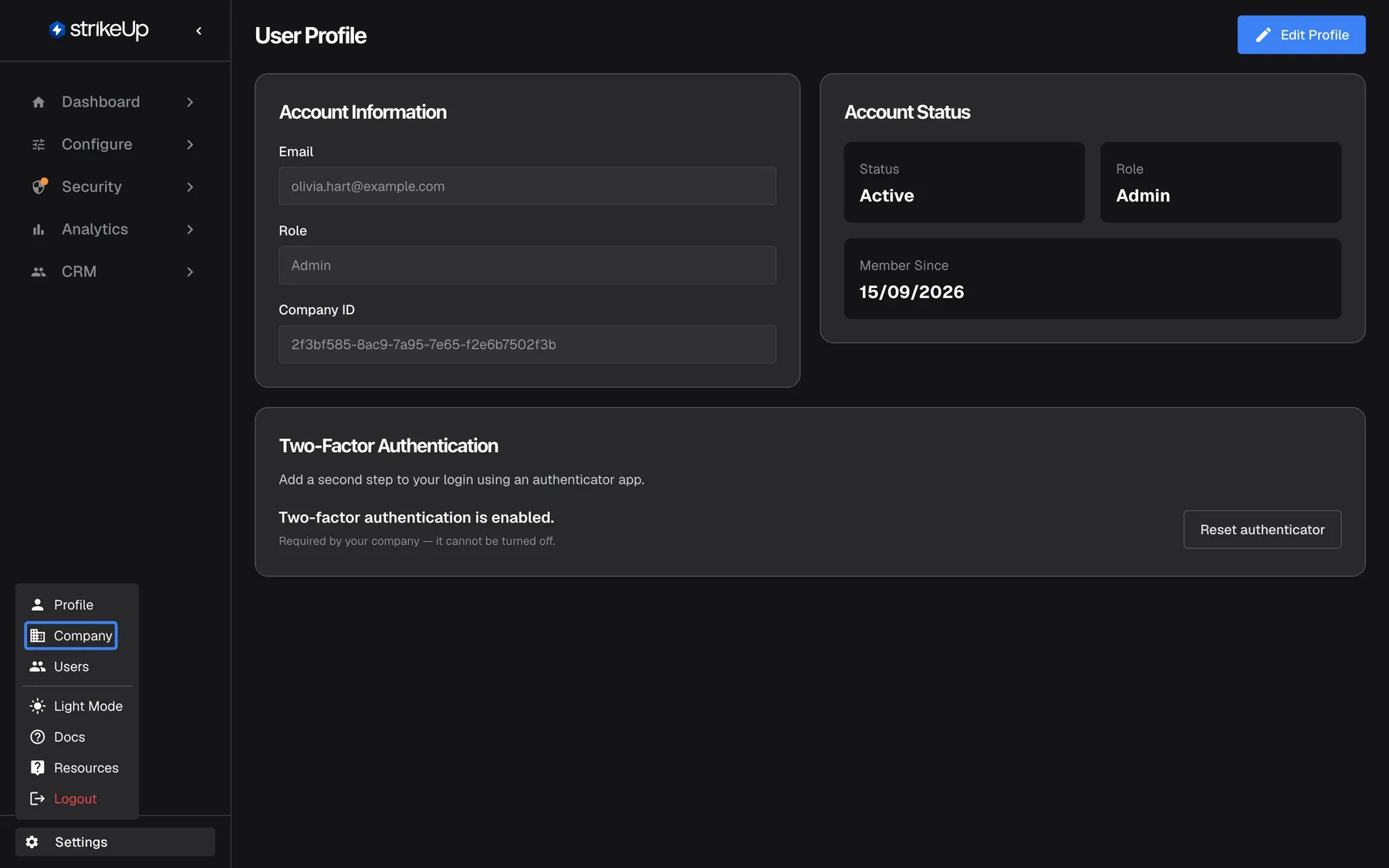
Task: Click the Analytics label in sidebar
Action: tap(95, 229)
